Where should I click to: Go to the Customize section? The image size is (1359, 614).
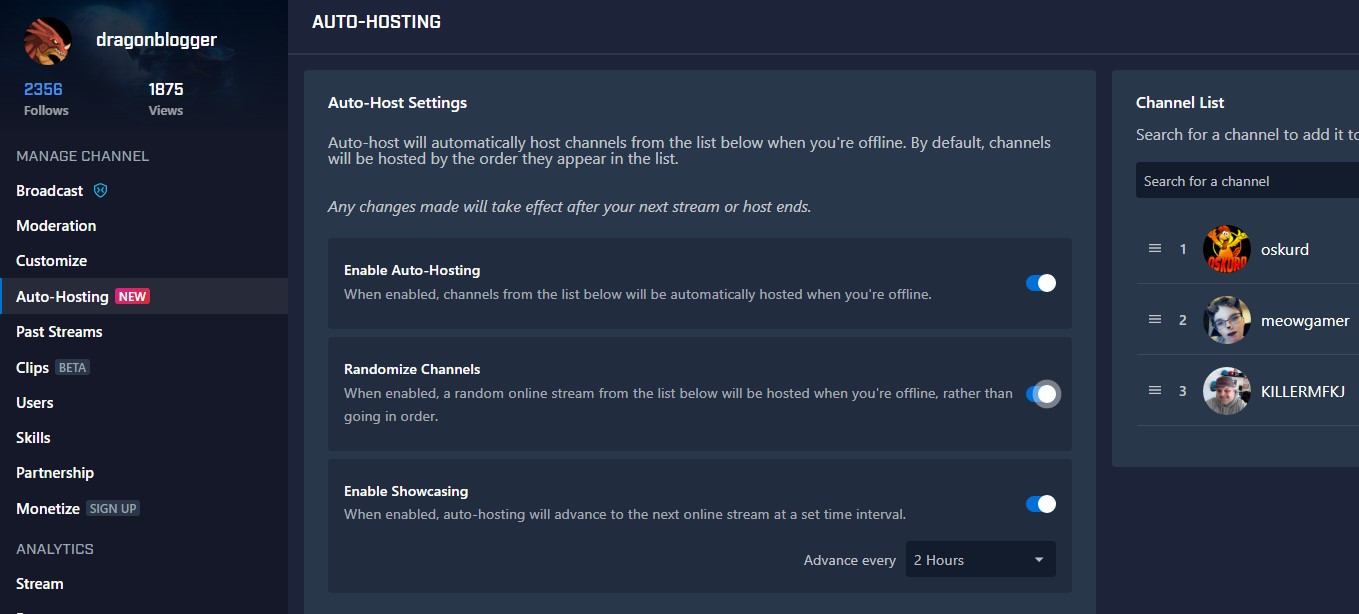pos(52,261)
